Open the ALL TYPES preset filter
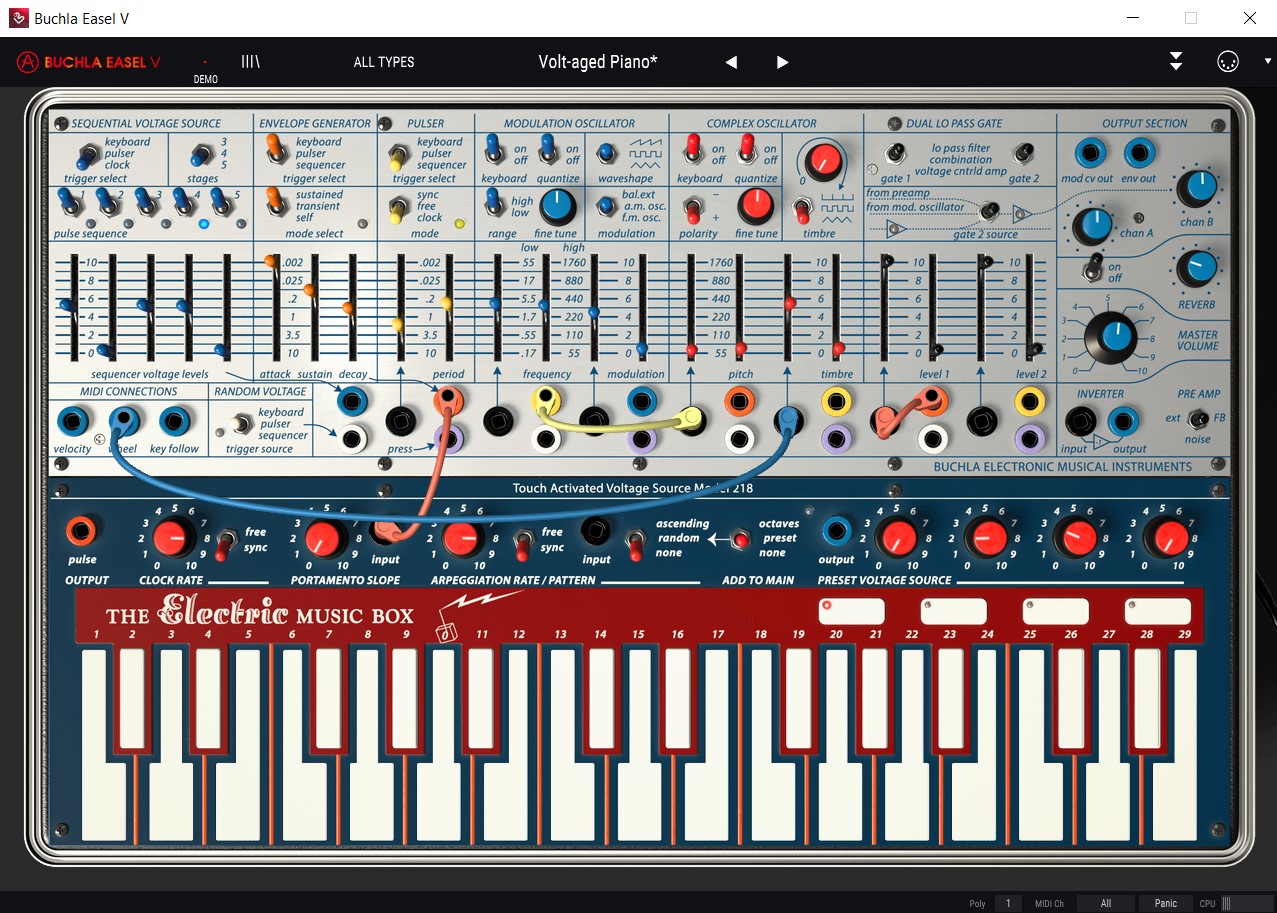 tap(384, 62)
